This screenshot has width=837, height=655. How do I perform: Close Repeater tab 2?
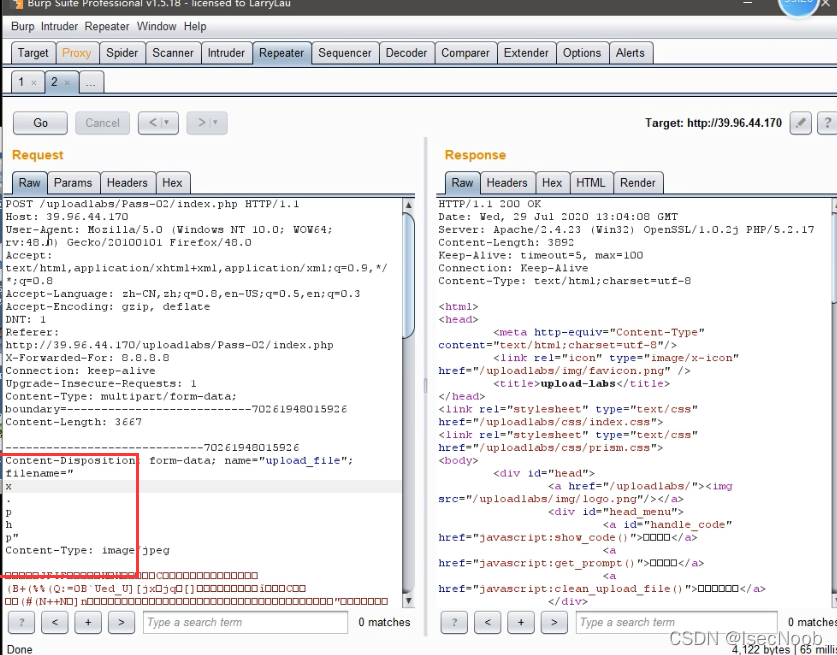coord(67,83)
